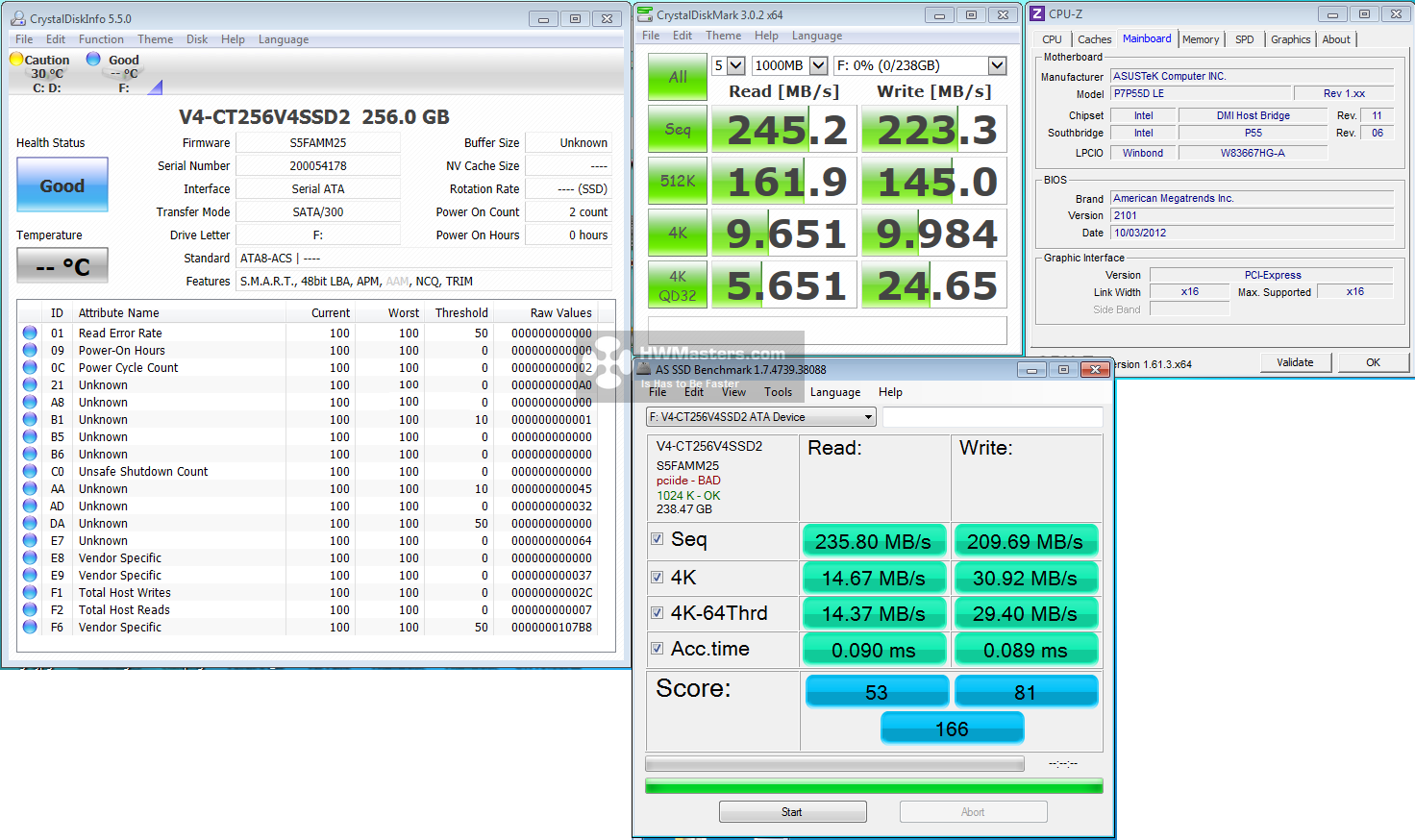Click the green Good health status button
Viewport: 1415px width, 840px height.
point(62,185)
